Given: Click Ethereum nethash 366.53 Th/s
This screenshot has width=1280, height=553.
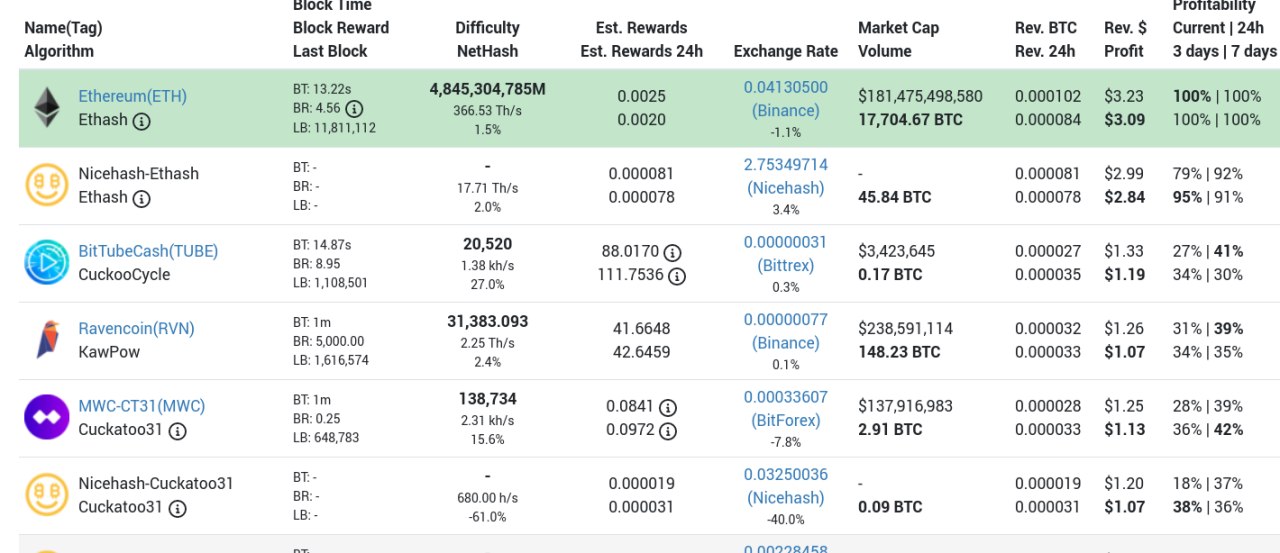Looking at the screenshot, I should click(x=488, y=110).
